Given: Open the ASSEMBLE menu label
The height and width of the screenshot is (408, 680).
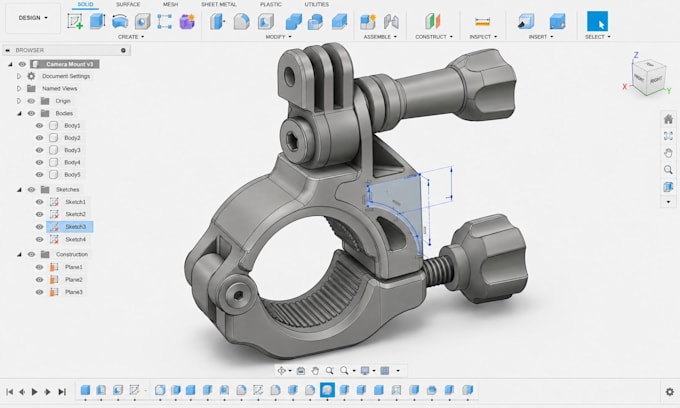Looking at the screenshot, I should click(380, 37).
